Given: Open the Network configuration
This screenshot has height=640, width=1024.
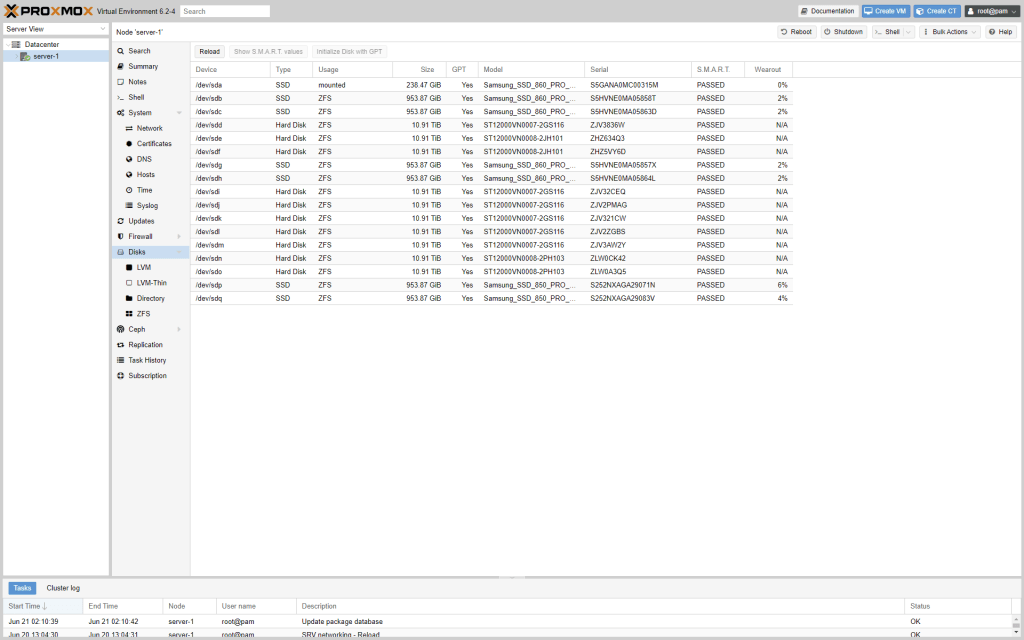Looking at the screenshot, I should click(x=150, y=129).
